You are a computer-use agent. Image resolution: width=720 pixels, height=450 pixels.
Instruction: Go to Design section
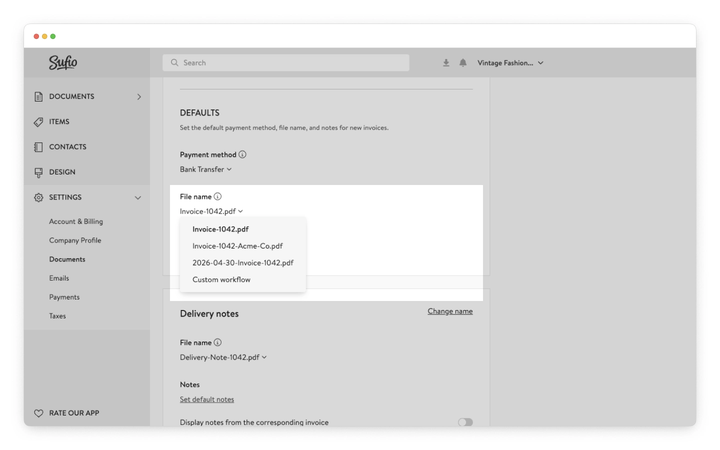point(62,172)
